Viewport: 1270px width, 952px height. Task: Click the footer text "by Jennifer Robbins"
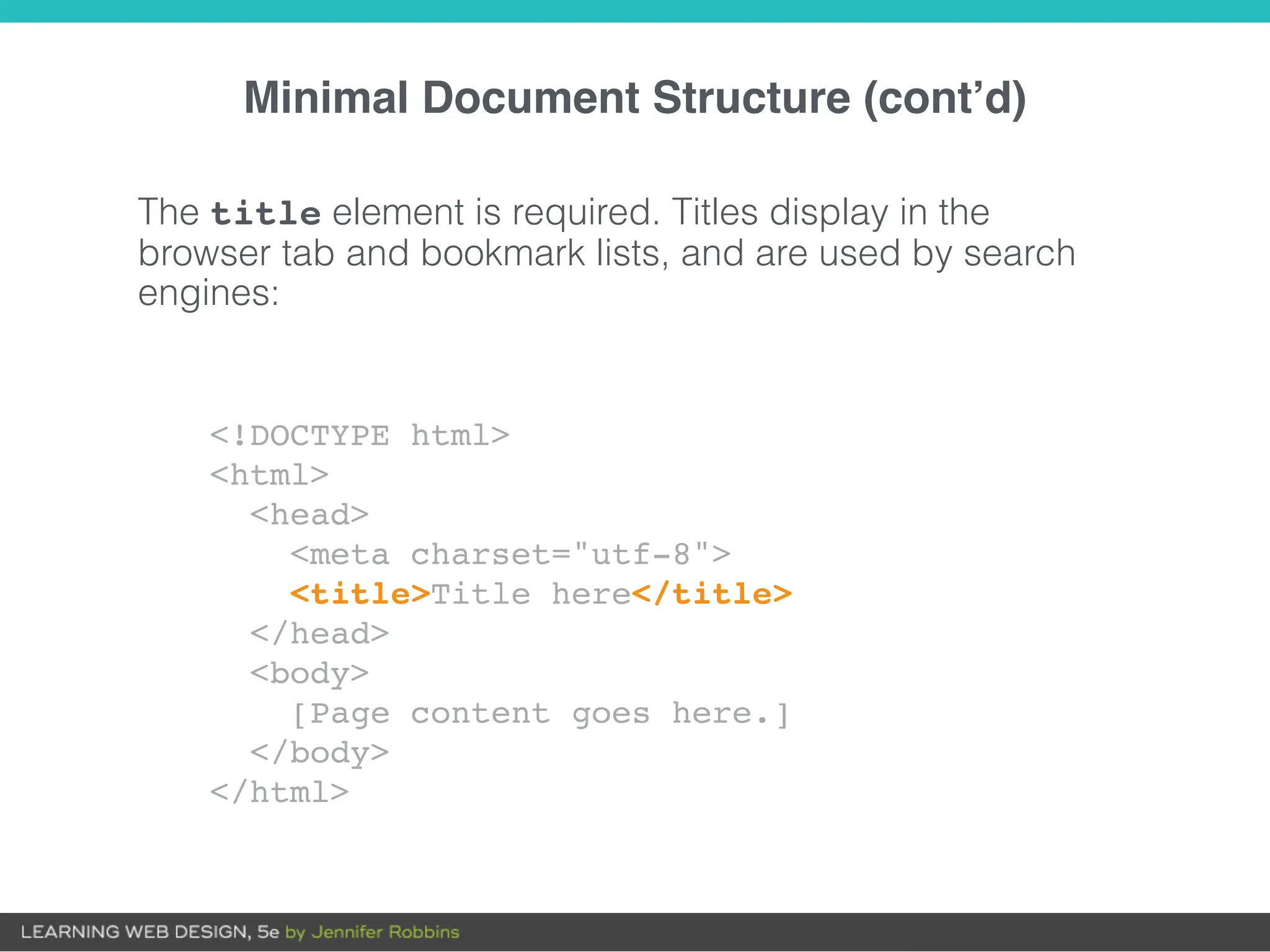coord(372,932)
